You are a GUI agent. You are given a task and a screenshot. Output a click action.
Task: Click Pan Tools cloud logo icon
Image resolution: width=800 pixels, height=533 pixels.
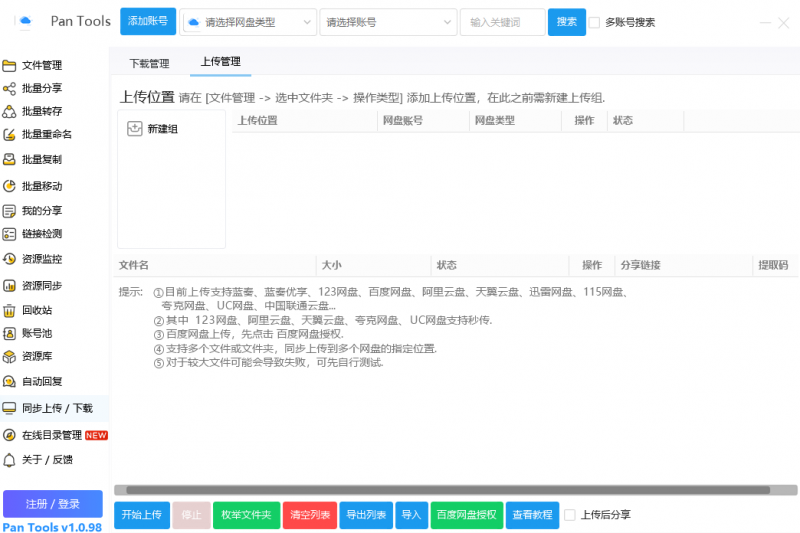click(25, 21)
